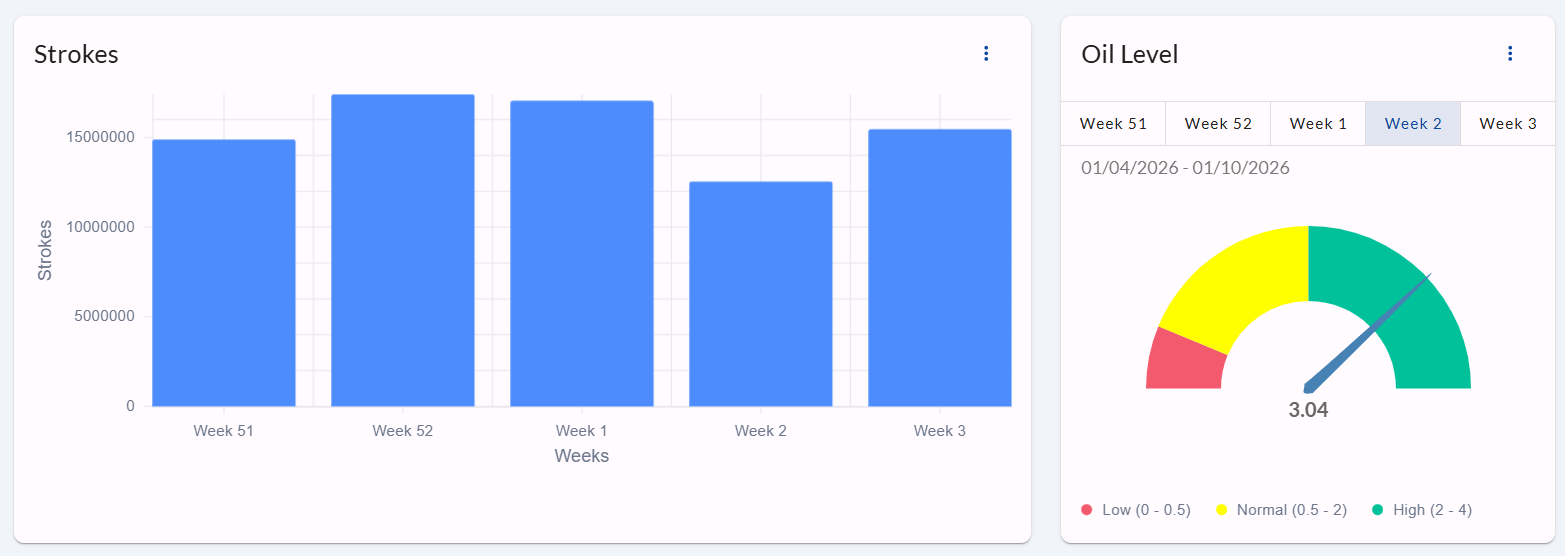Toggle the Low (0 - 0.5) legend item
The width and height of the screenshot is (1565, 556).
point(1136,510)
